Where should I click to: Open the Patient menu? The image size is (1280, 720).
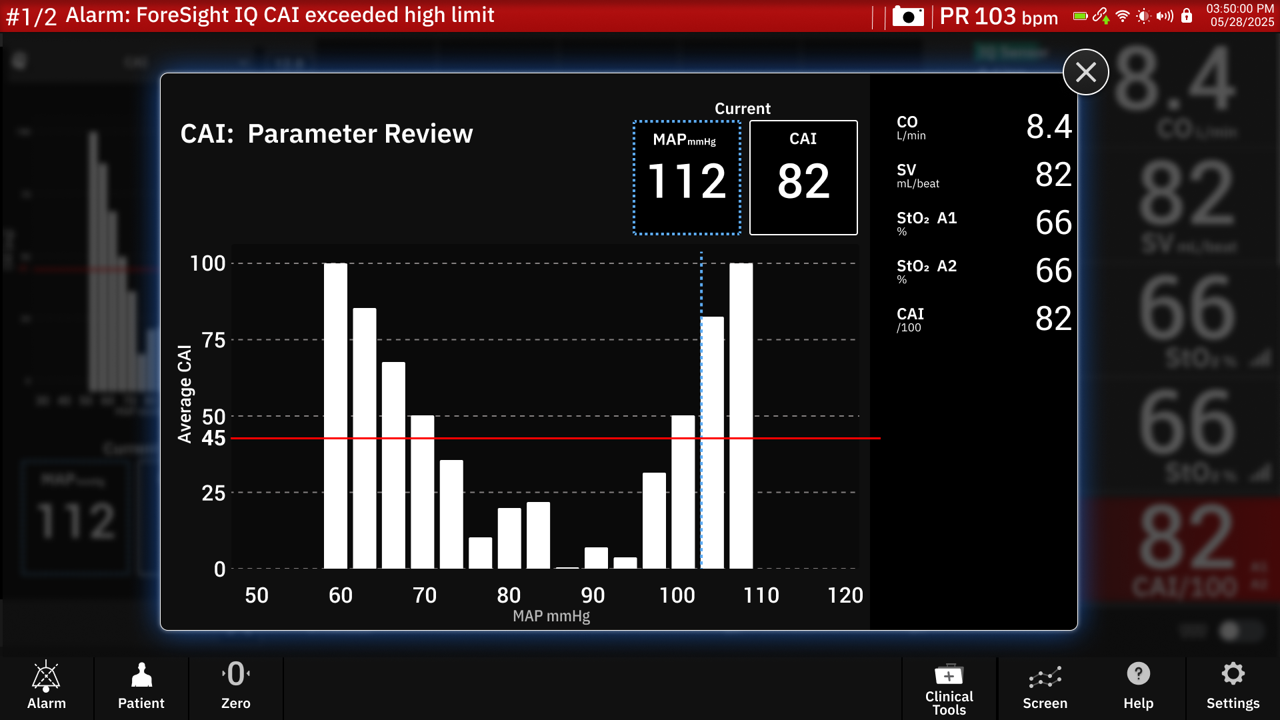(x=141, y=686)
